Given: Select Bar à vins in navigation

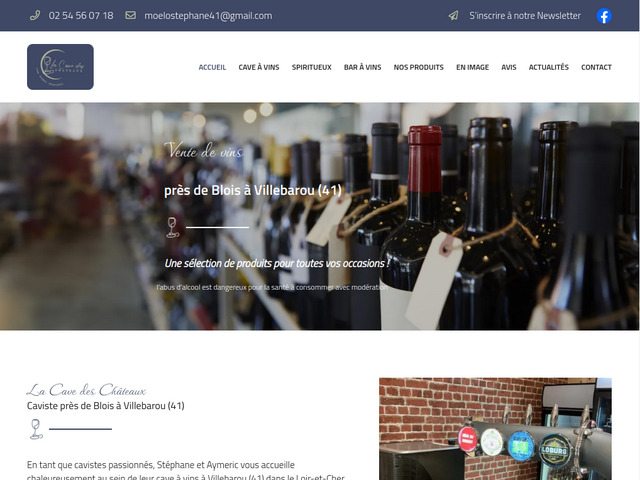Looking at the screenshot, I should (x=362, y=67).
